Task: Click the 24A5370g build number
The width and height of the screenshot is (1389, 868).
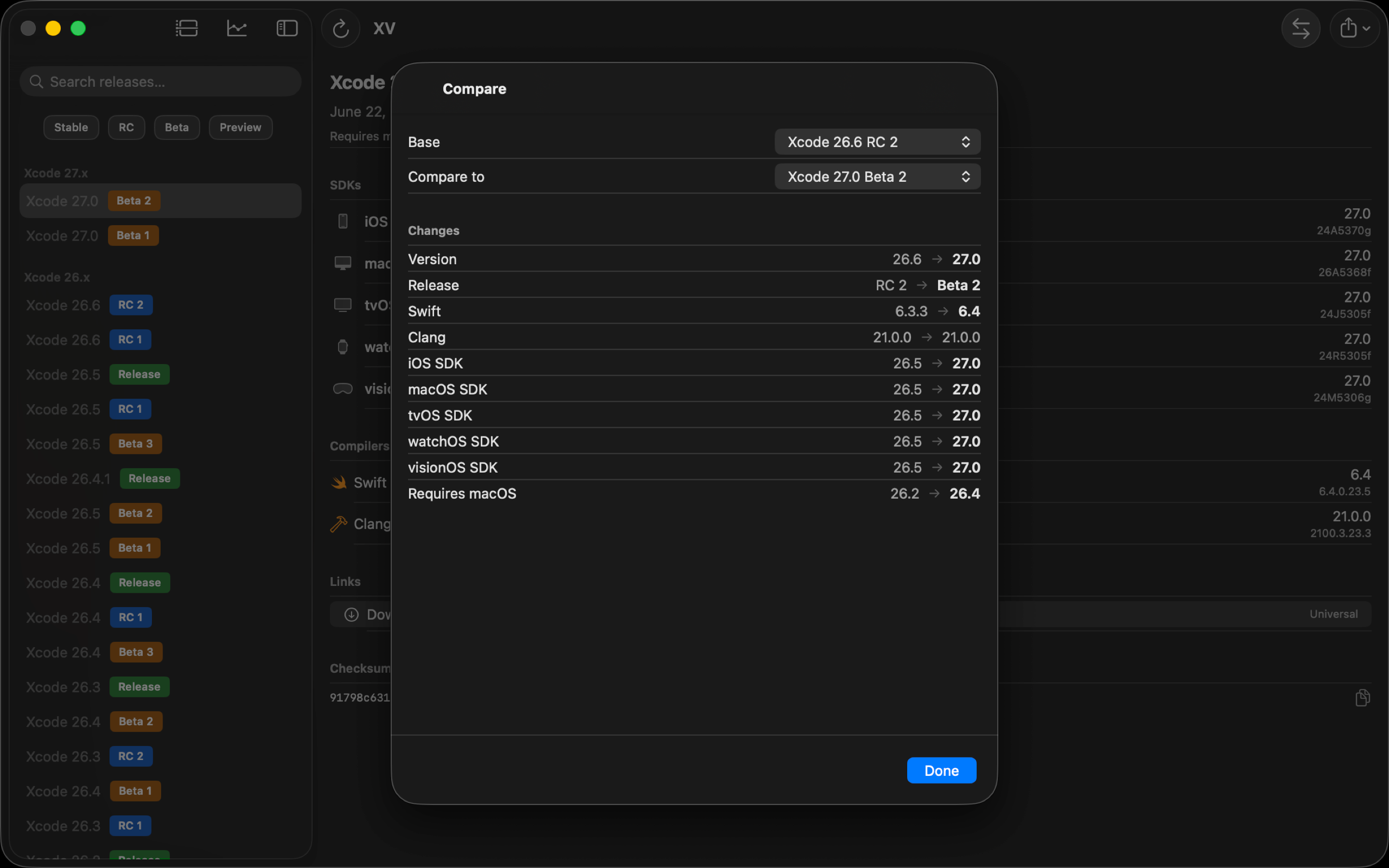Action: (x=1344, y=231)
